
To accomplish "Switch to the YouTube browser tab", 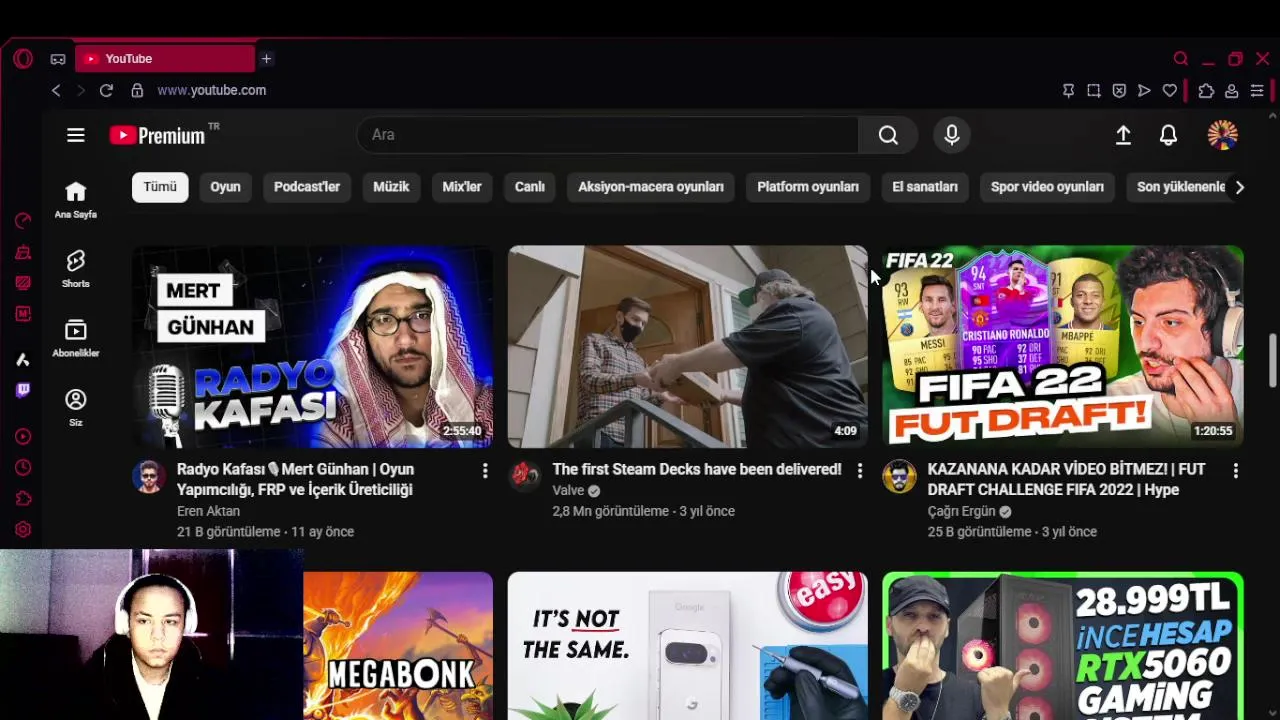I will [165, 59].
